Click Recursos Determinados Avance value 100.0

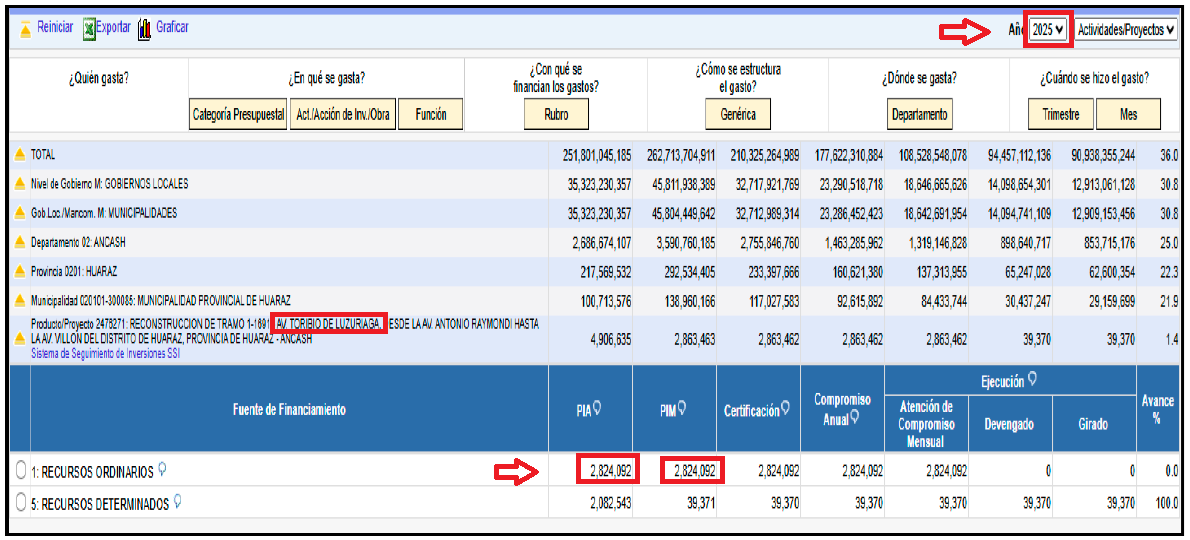pyautogui.click(x=1167, y=504)
